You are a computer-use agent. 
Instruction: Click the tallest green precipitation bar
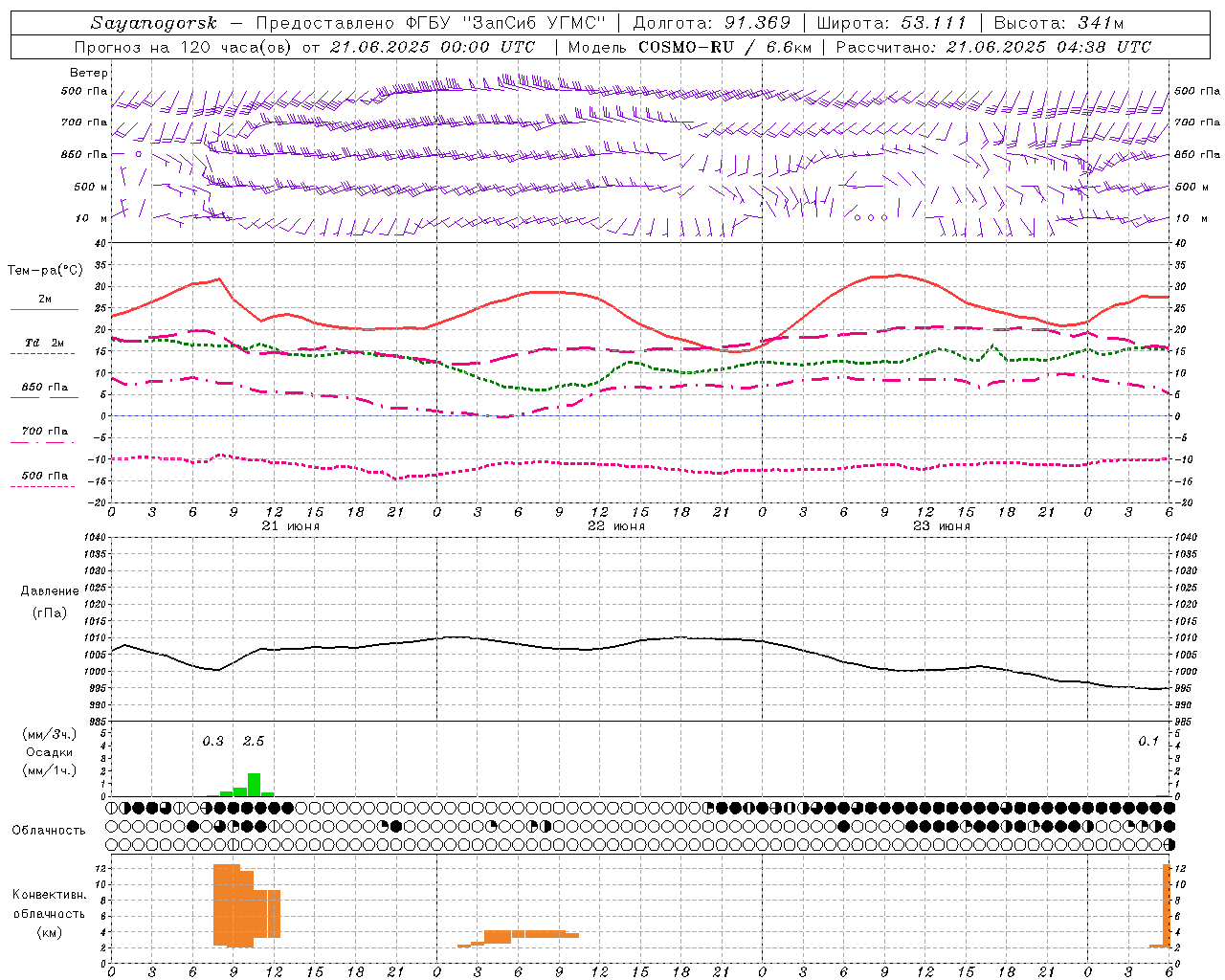pyautogui.click(x=254, y=785)
